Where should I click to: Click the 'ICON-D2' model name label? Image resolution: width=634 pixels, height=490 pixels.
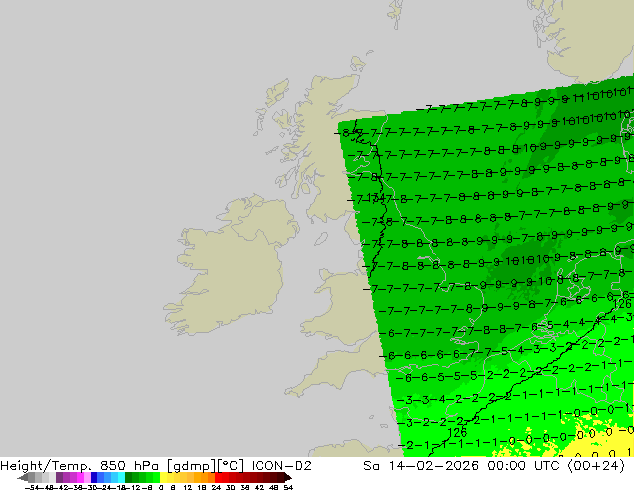(281, 466)
